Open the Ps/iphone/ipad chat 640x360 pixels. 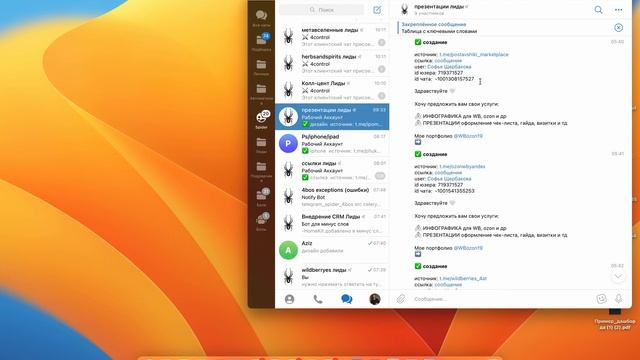click(x=332, y=144)
